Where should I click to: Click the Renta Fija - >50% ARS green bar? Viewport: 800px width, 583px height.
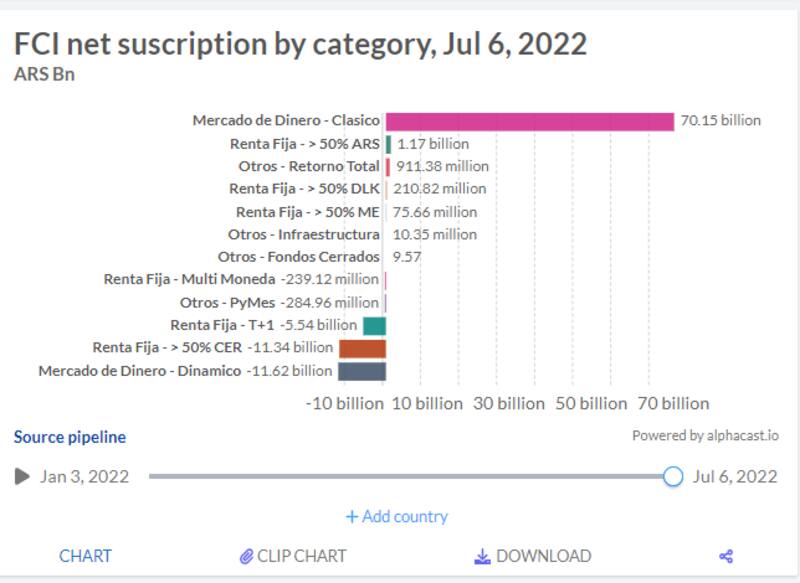388,144
